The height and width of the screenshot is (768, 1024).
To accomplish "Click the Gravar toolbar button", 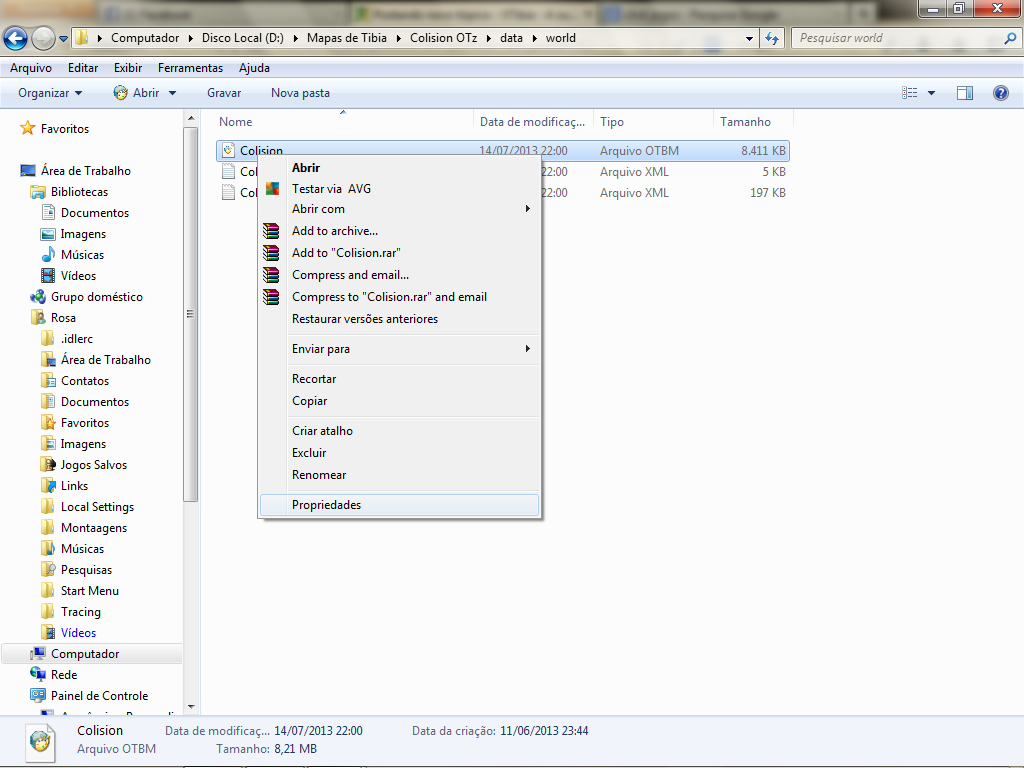I will pyautogui.click(x=224, y=93).
